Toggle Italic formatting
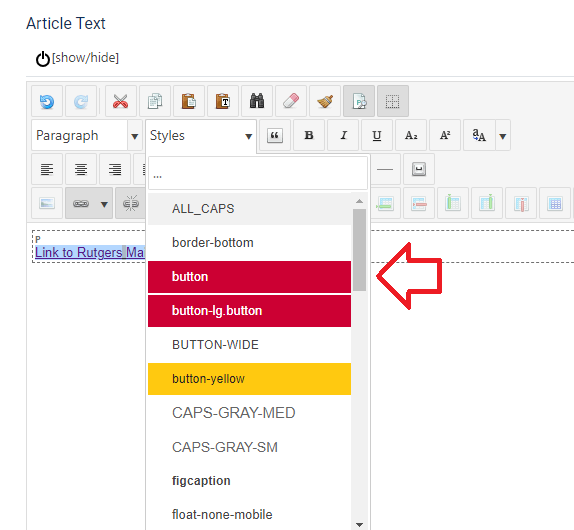 [x=343, y=135]
